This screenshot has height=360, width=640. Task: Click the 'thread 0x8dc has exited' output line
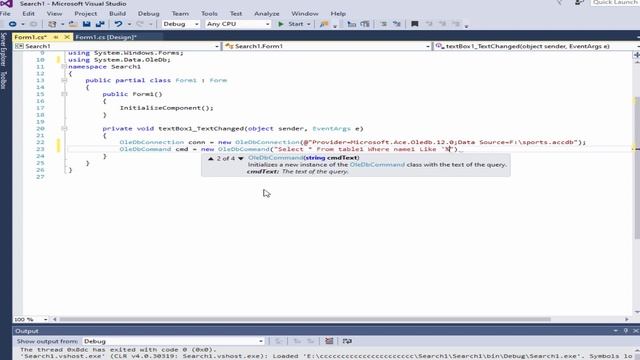[x=118, y=350]
